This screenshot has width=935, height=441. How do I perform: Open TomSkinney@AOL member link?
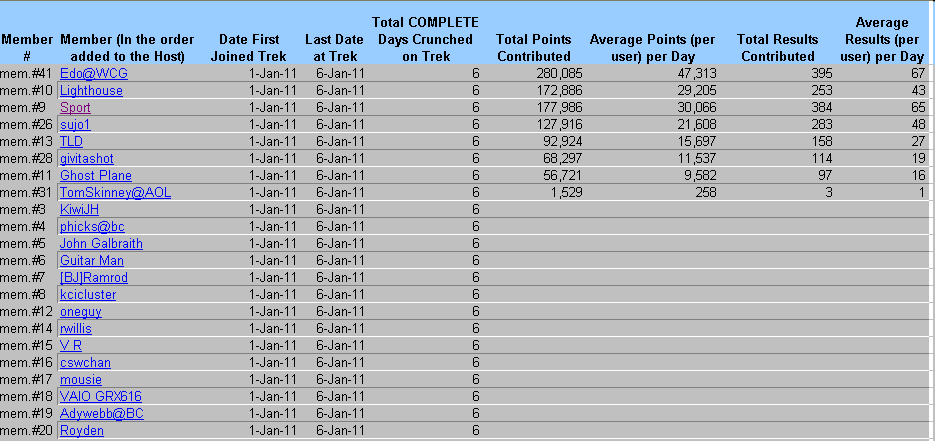[115, 193]
